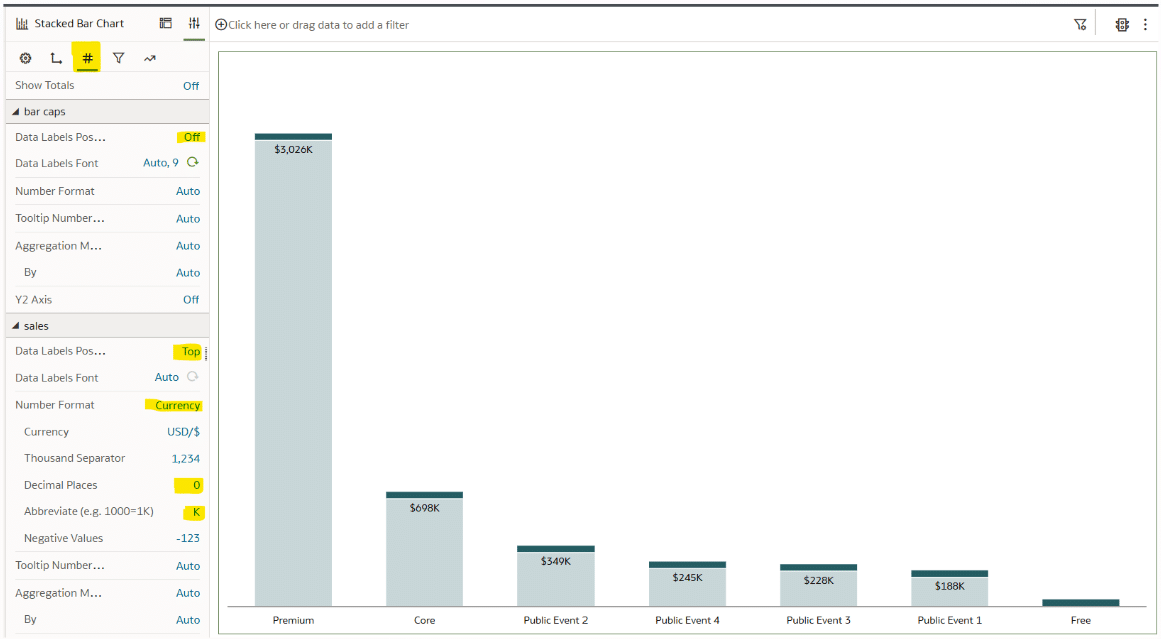
Task: Collapse the sales section
Action: click(17, 325)
